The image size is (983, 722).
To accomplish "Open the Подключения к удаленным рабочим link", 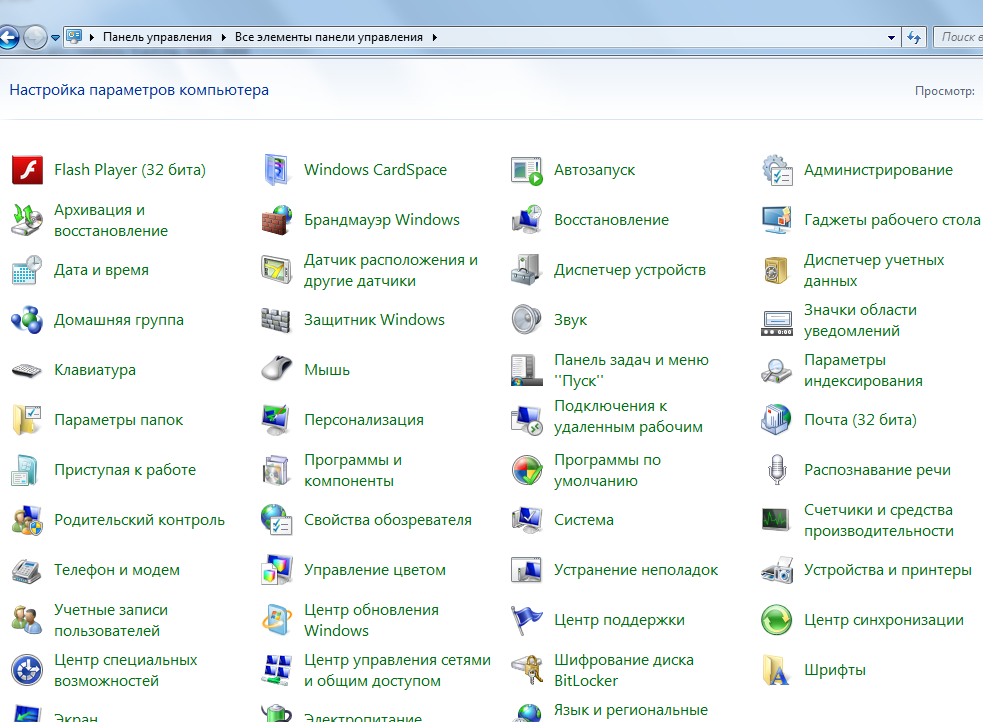I will [628, 416].
